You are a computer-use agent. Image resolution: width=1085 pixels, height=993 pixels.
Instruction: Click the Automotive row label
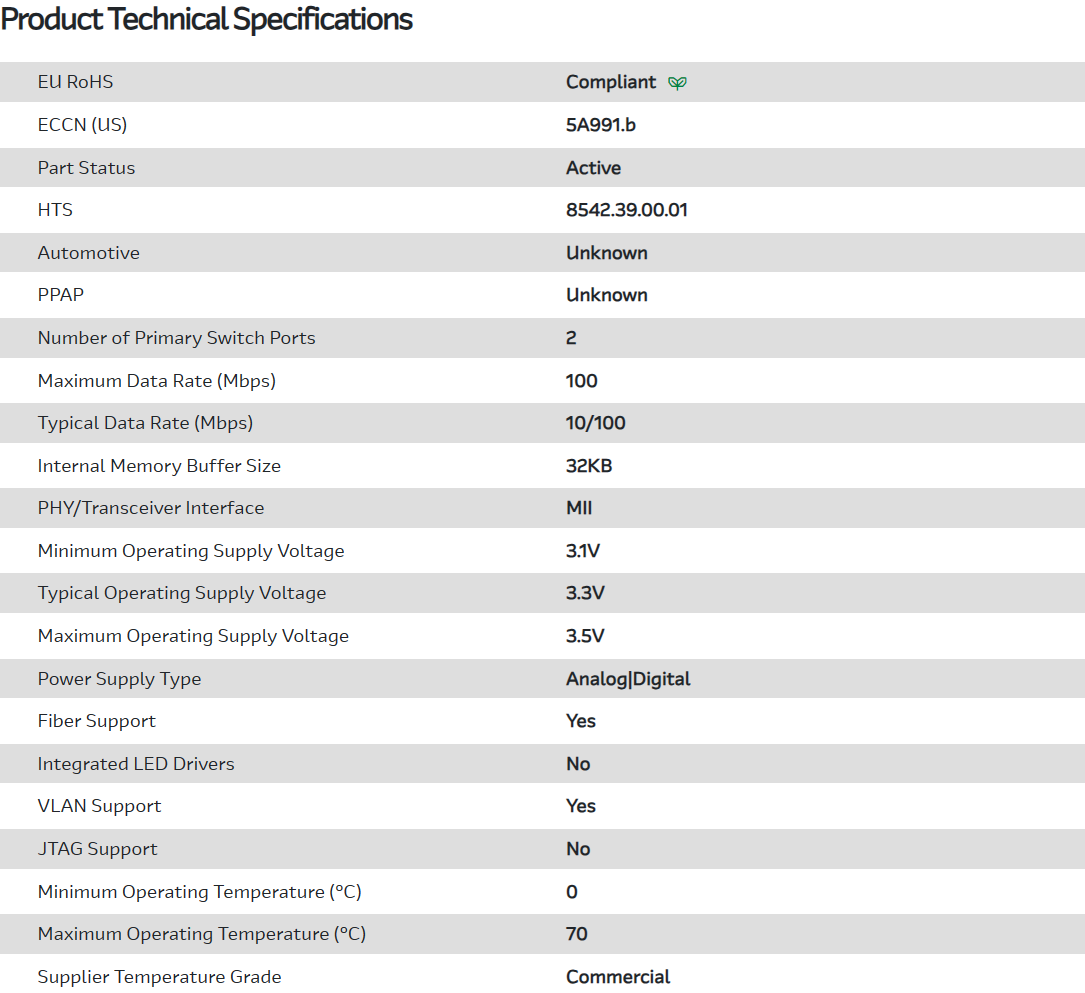(x=89, y=253)
